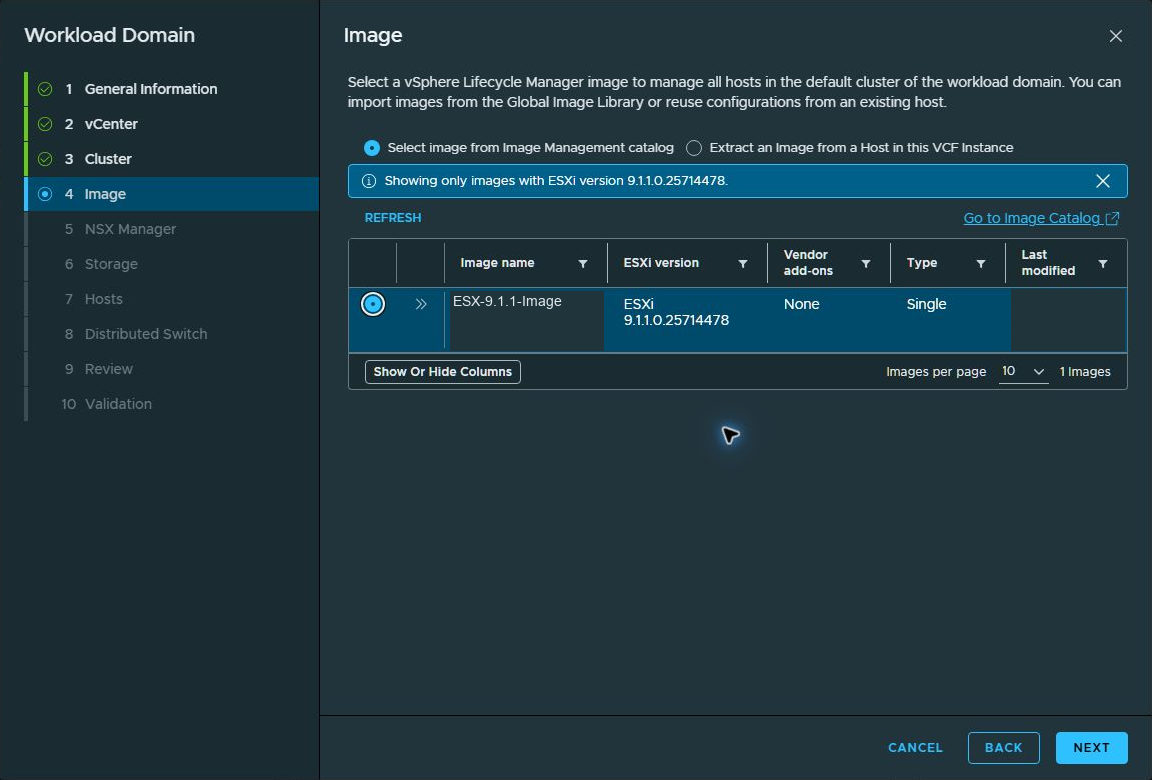
Task: Dismiss the ESXi version info banner
Action: pyautogui.click(x=1102, y=181)
